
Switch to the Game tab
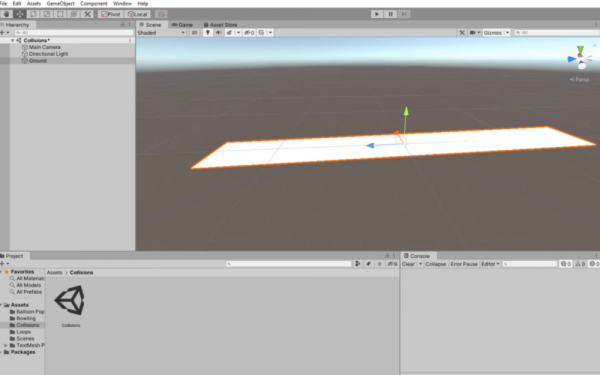click(182, 24)
